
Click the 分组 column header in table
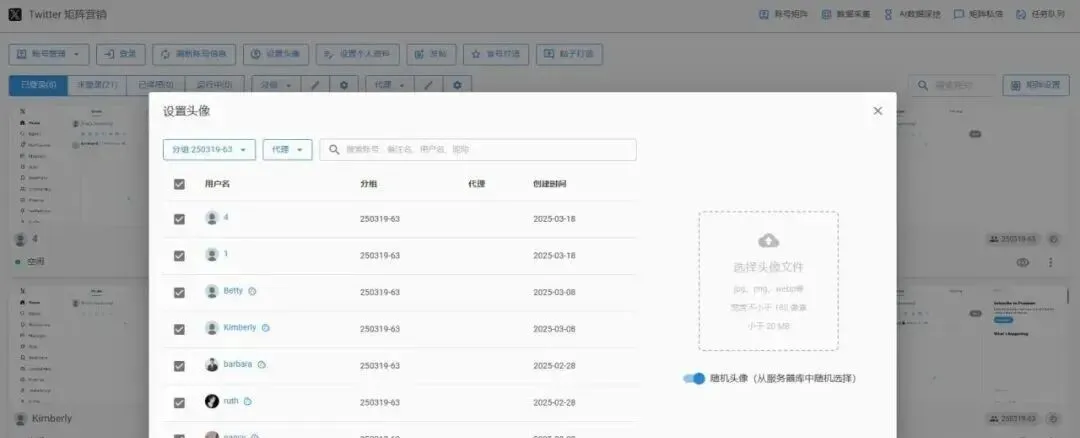[x=368, y=184]
